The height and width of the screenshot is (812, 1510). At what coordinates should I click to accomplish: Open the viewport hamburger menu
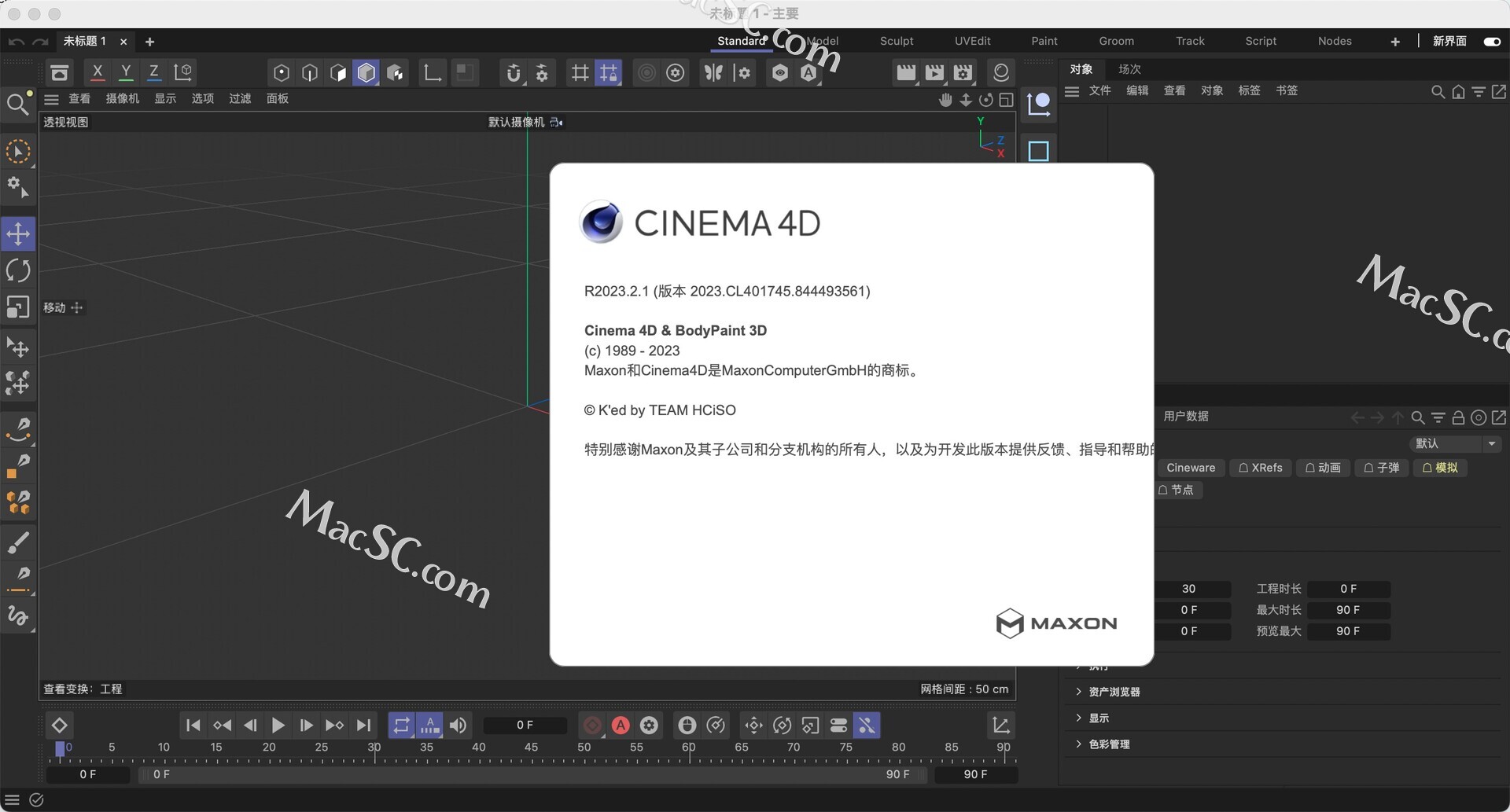51,99
